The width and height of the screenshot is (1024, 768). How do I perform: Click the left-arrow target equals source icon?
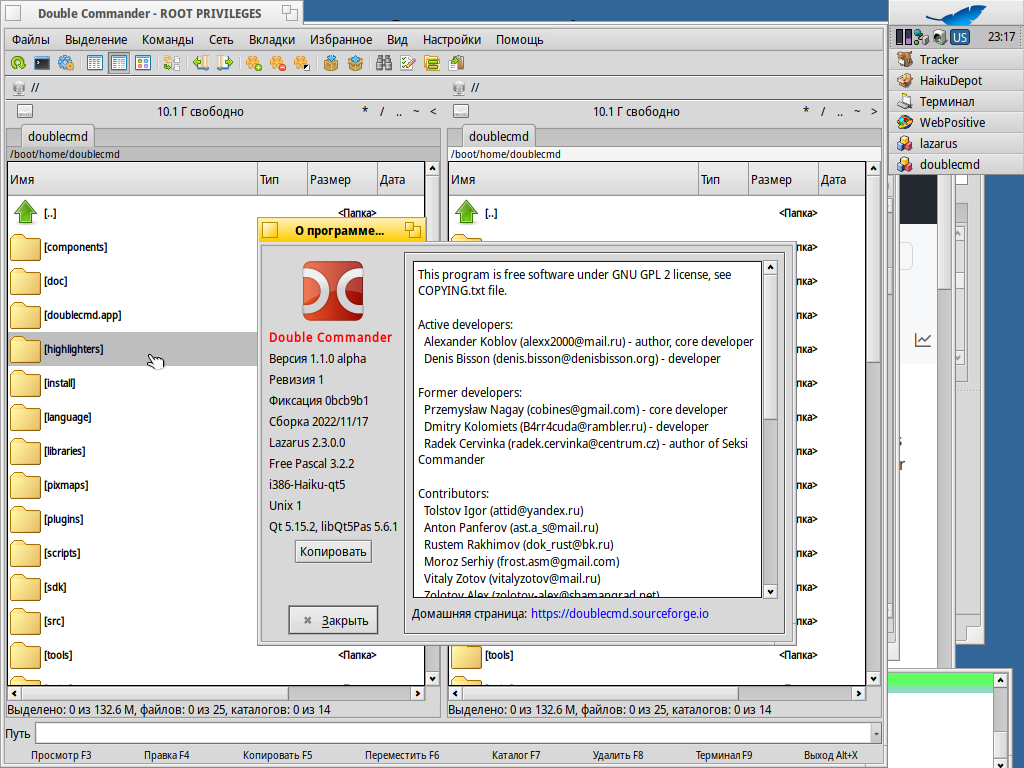pos(200,63)
